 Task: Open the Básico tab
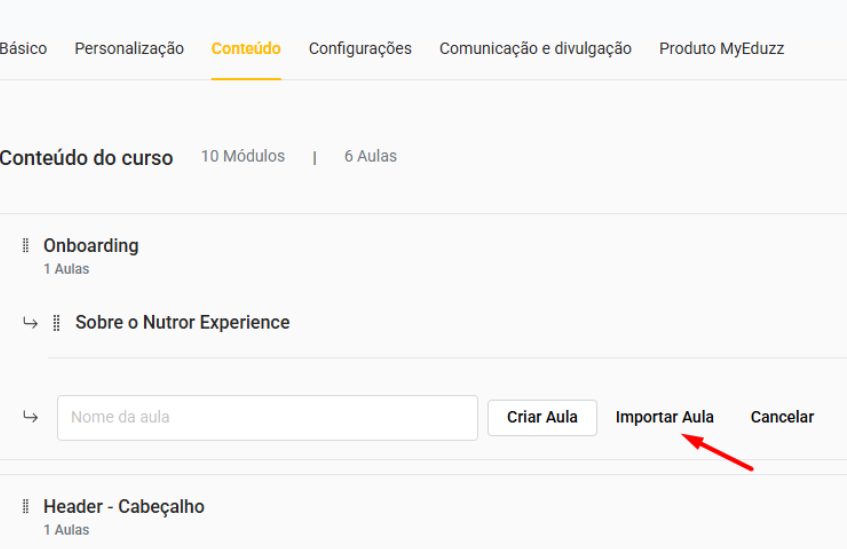click(22, 48)
